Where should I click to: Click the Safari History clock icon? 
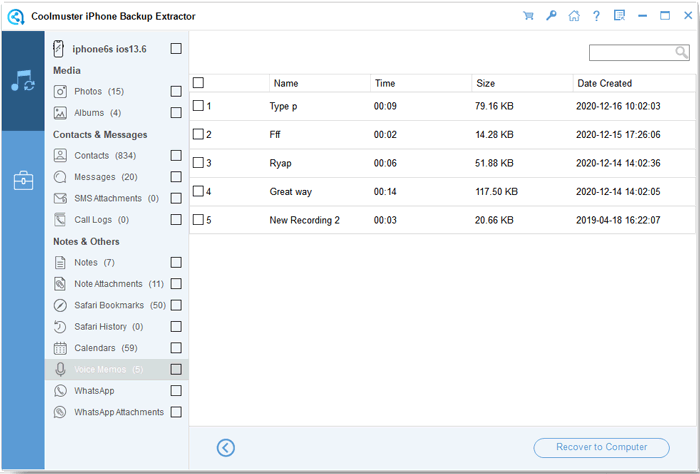60,327
